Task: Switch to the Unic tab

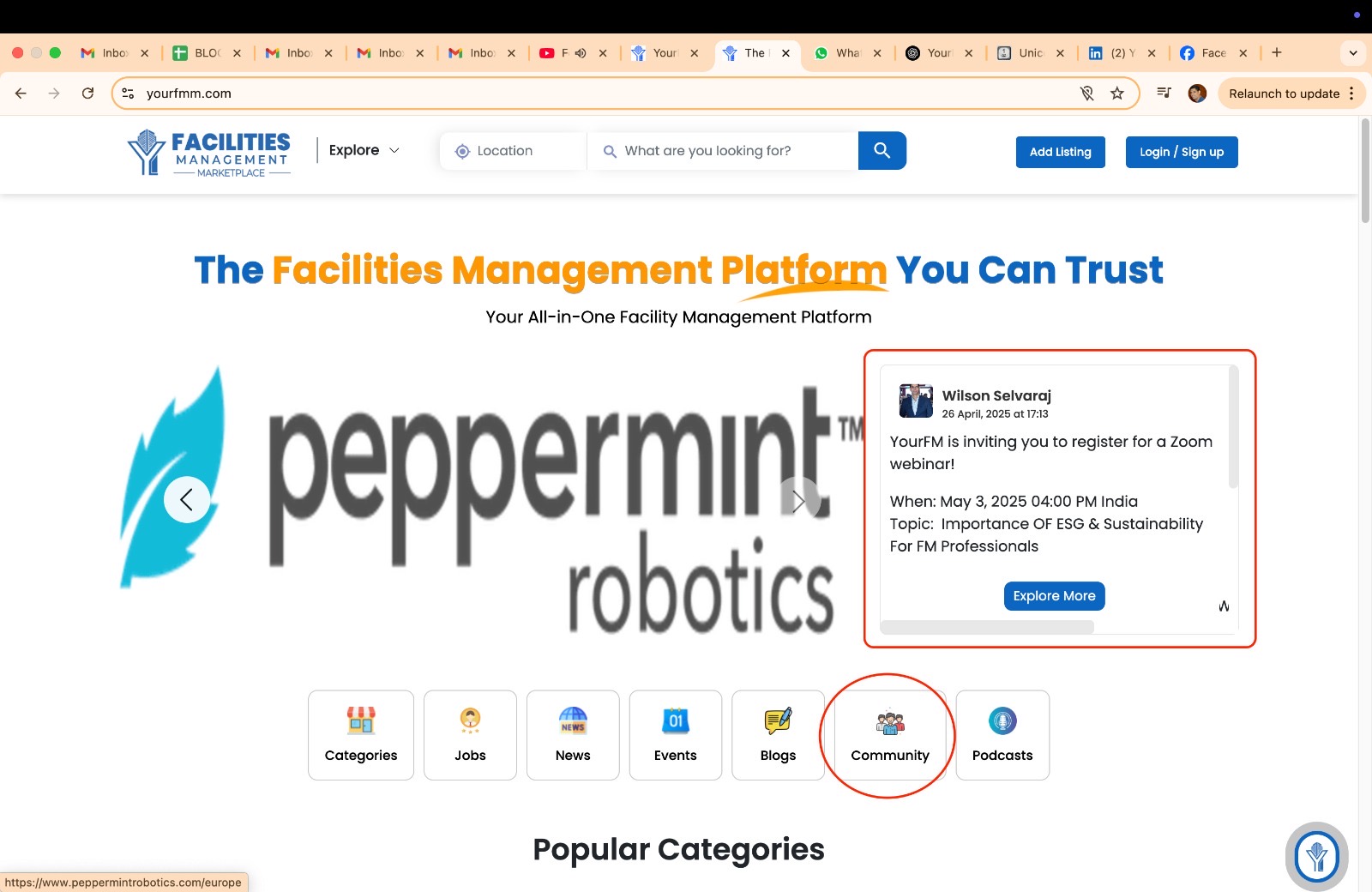Action: point(1030,53)
